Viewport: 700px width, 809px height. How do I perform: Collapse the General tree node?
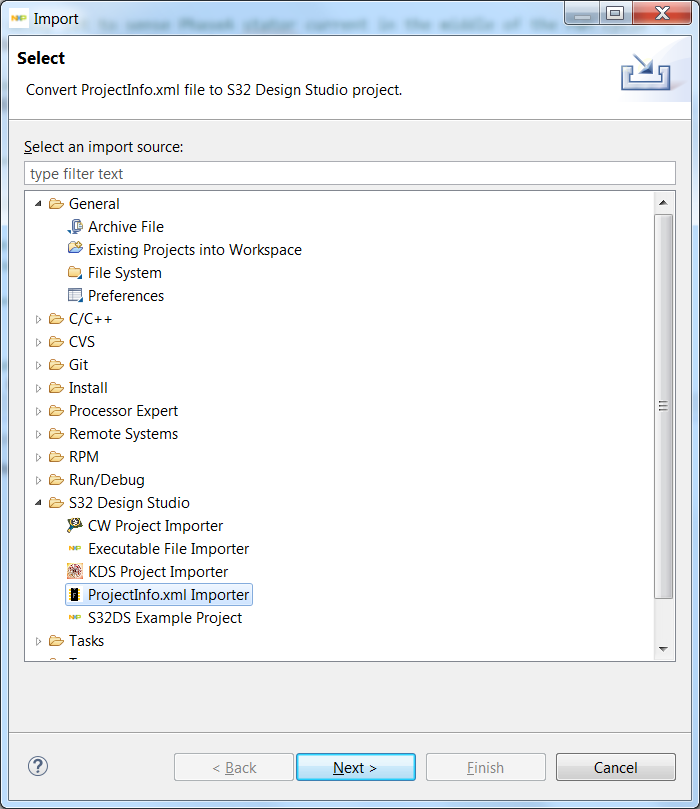tap(38, 204)
